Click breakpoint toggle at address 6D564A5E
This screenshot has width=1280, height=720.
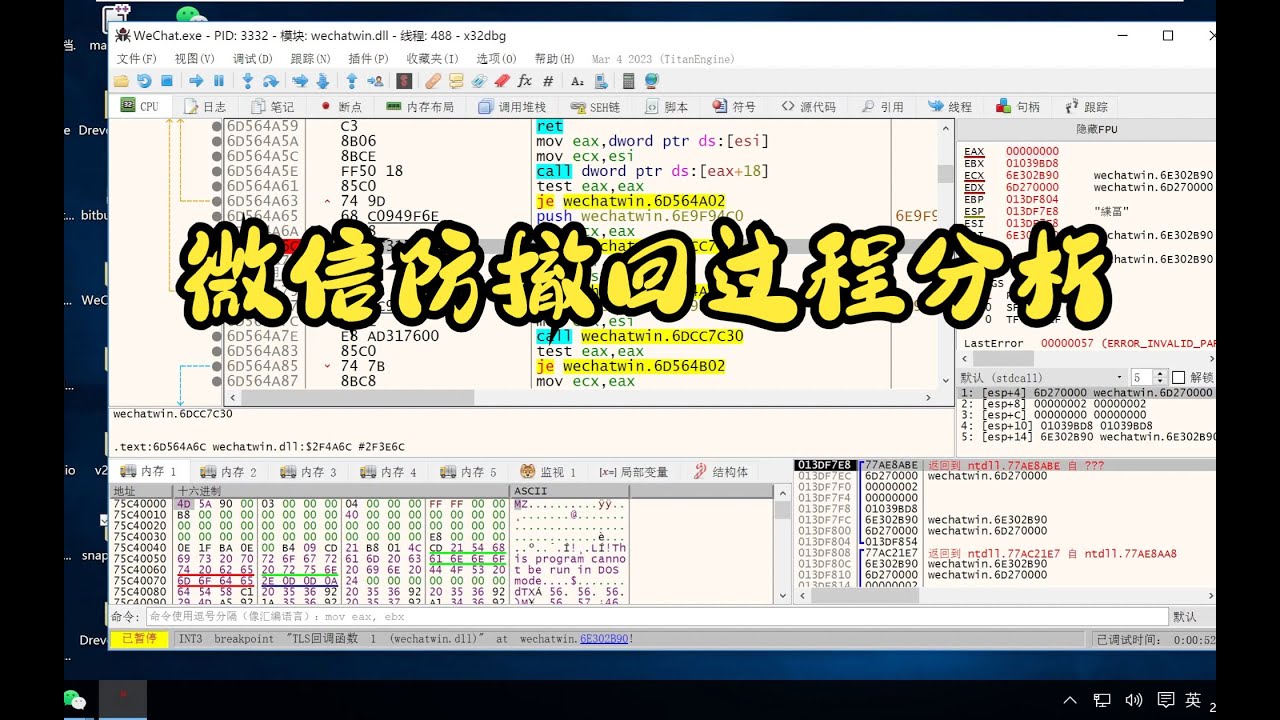click(217, 171)
